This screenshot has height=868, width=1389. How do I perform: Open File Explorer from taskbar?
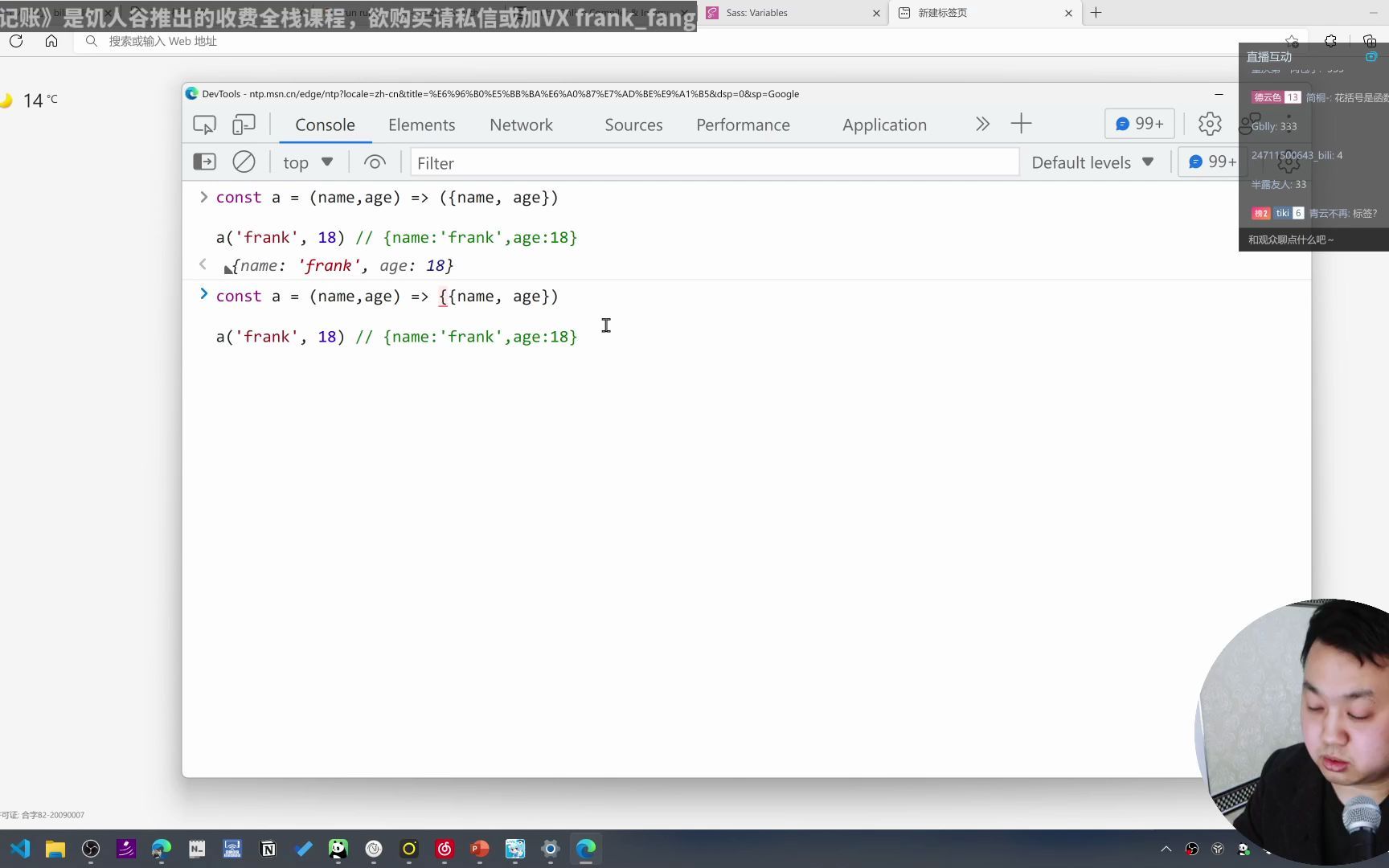click(55, 849)
